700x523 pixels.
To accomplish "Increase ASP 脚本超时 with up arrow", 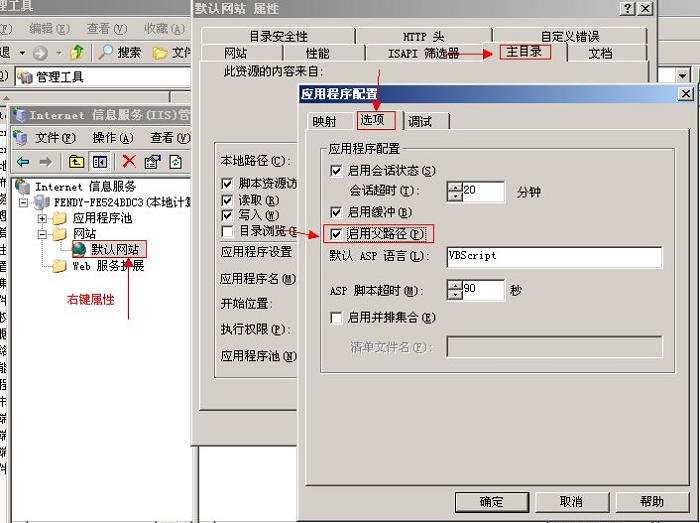I will tap(454, 285).
